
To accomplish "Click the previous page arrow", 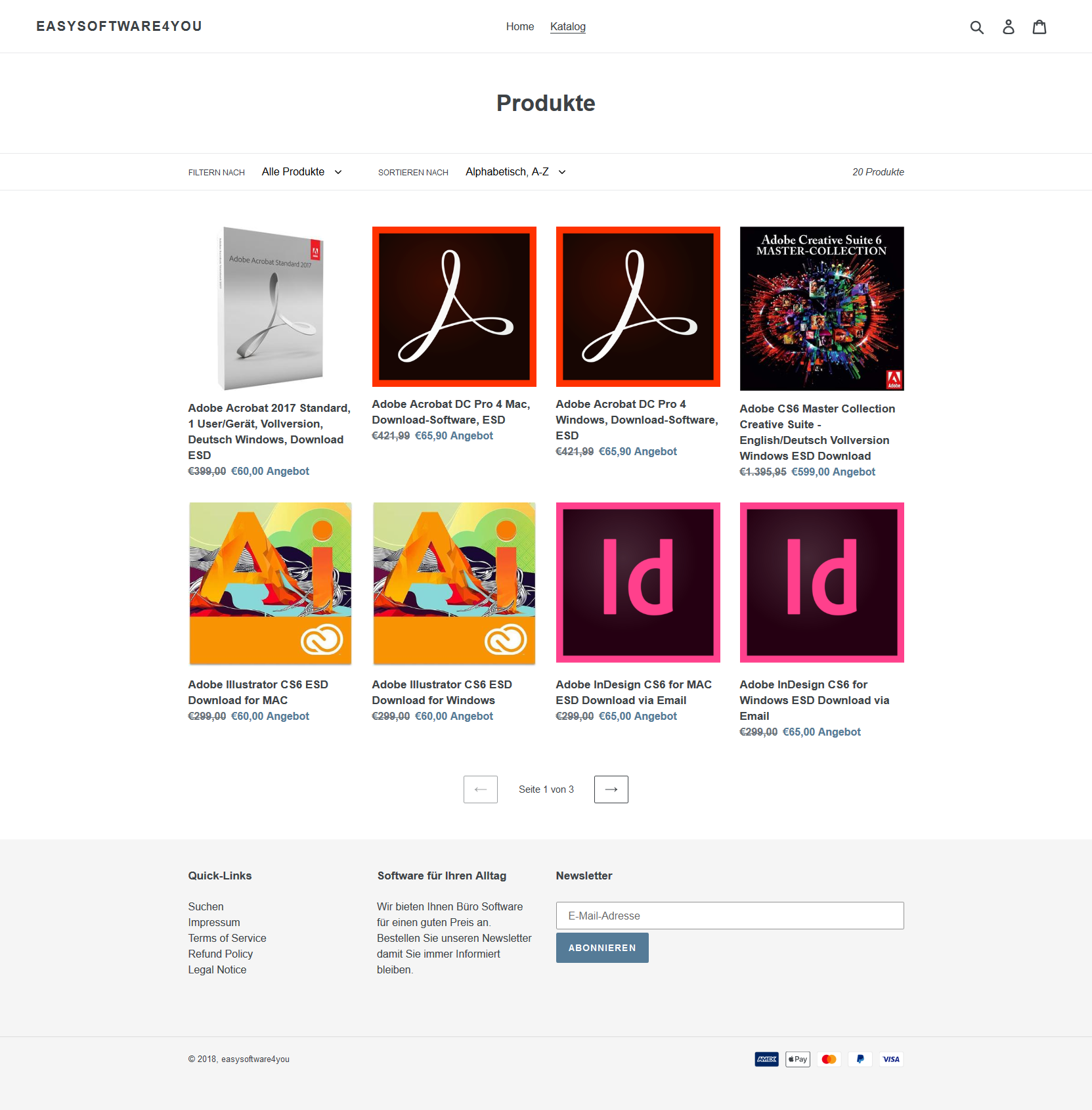I will click(481, 789).
